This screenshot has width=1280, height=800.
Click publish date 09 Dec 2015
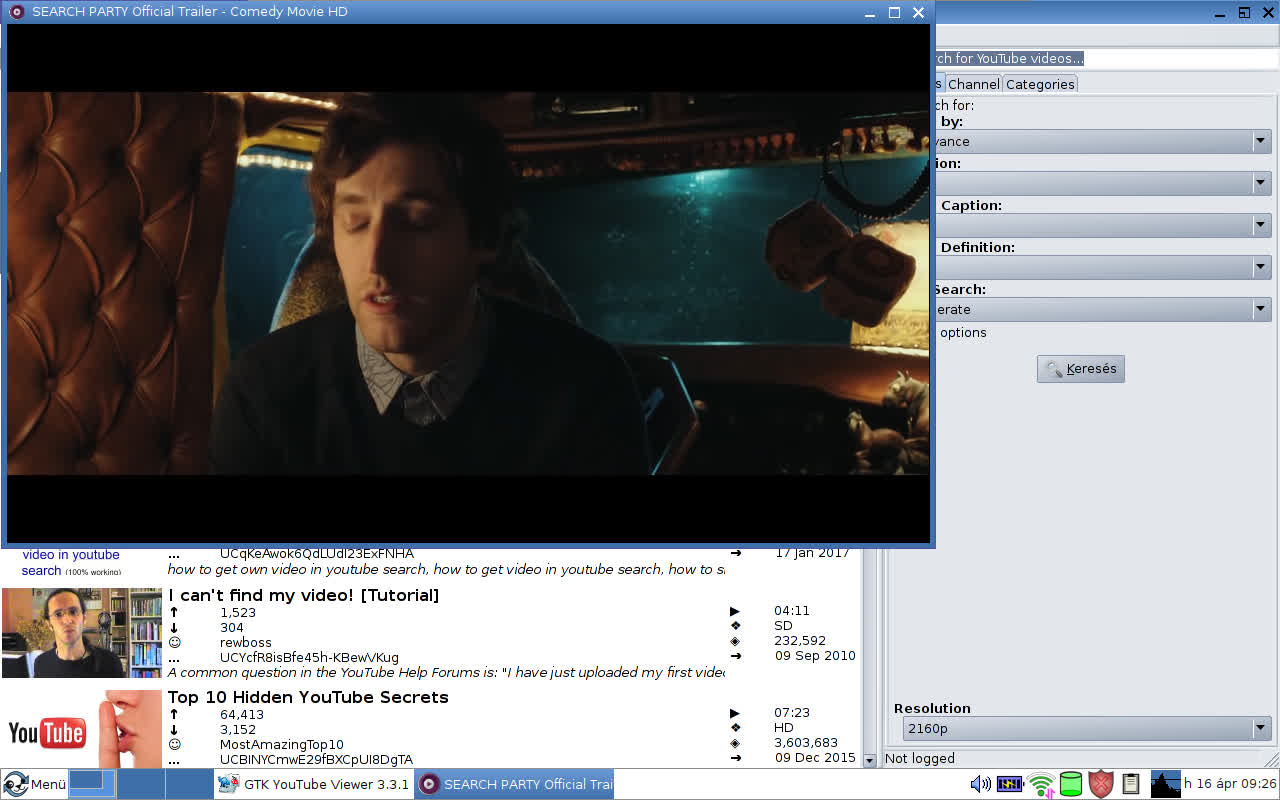[815, 757]
